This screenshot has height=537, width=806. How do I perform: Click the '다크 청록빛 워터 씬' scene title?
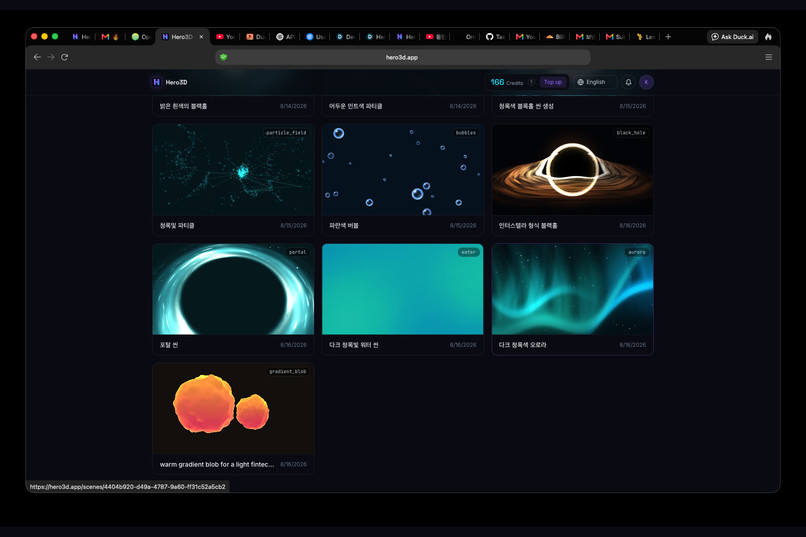354,345
